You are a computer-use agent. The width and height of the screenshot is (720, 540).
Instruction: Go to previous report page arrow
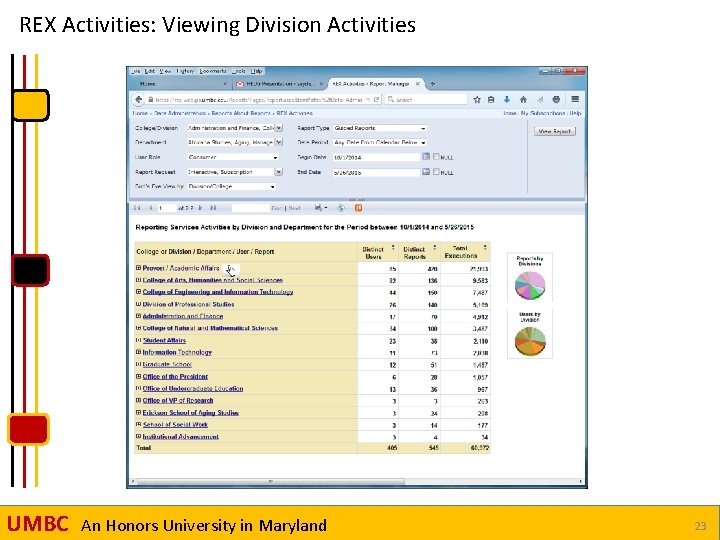coord(150,208)
